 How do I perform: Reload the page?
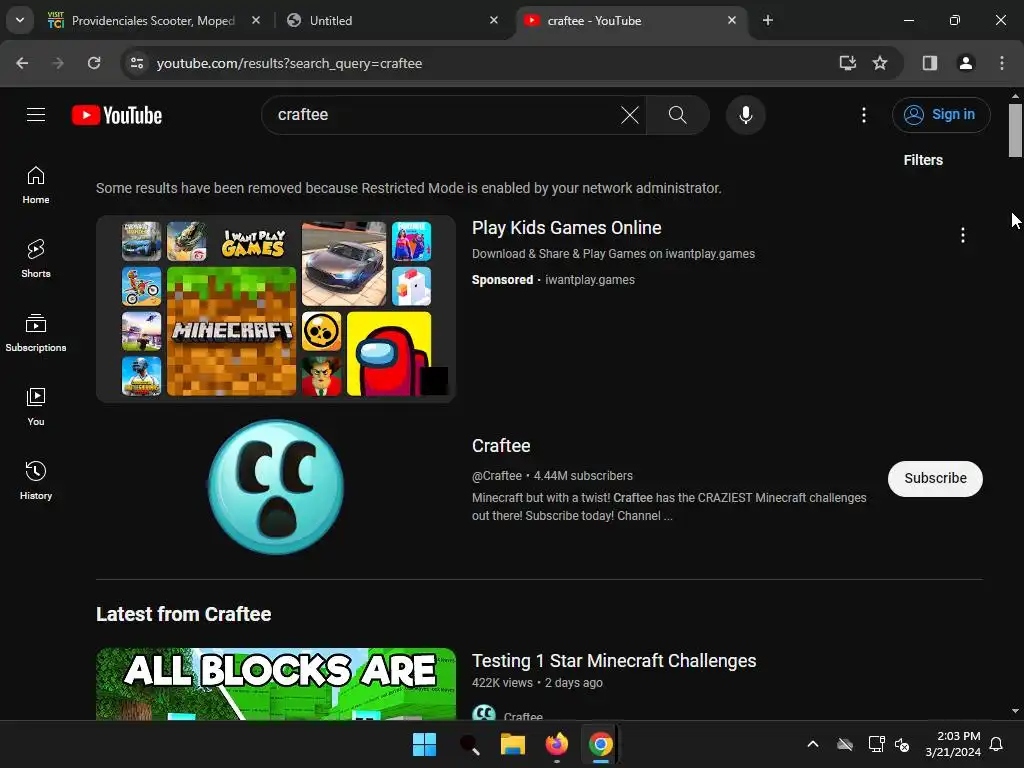tap(94, 63)
